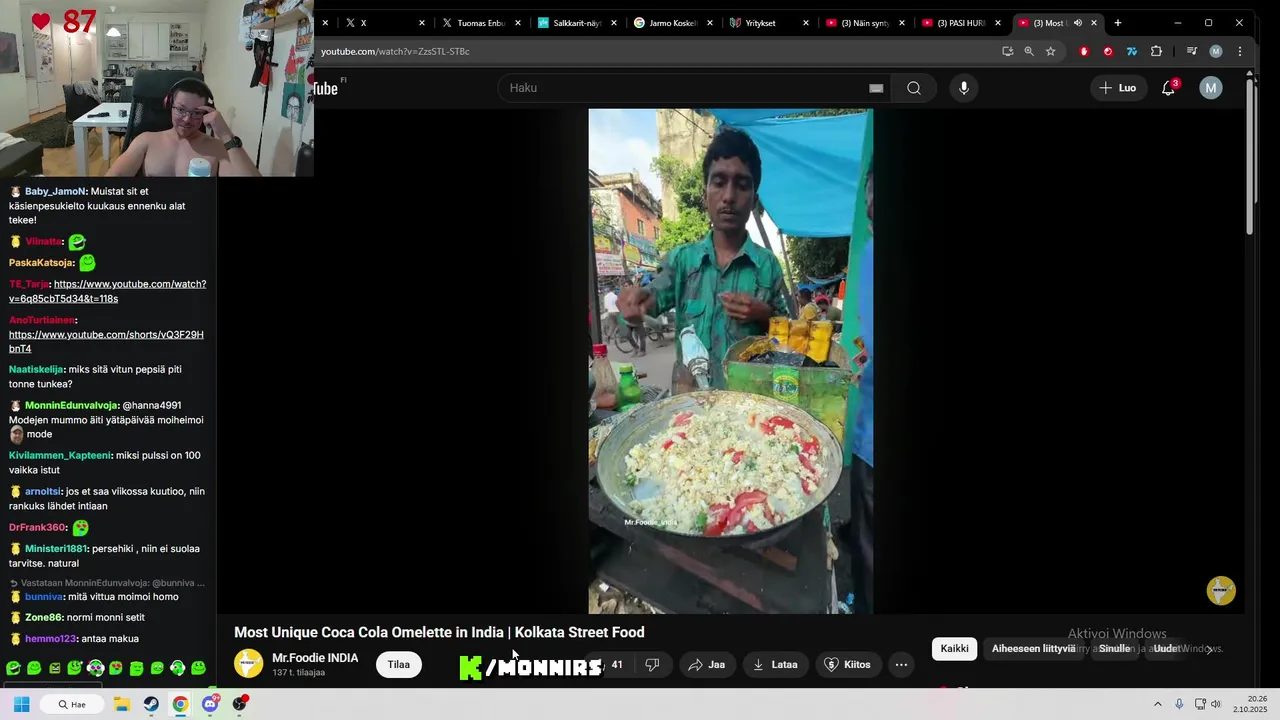
Task: Open the Chrome profile avatar
Action: click(1216, 51)
